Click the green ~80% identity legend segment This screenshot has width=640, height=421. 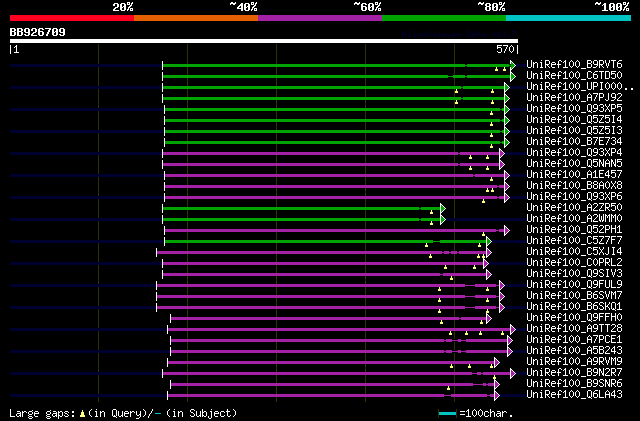click(444, 18)
